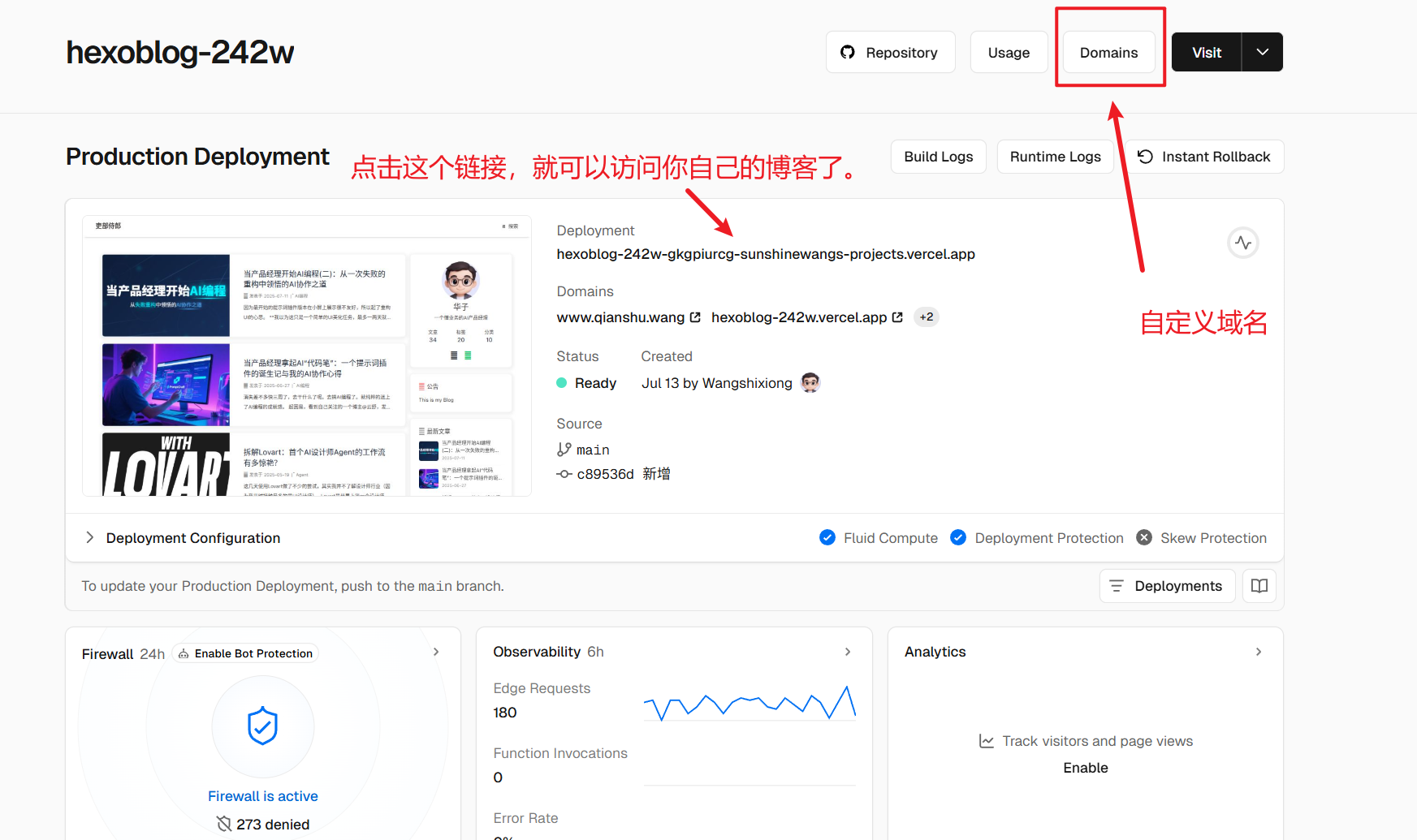
Task: Click the Observability heading
Action: [x=537, y=652]
